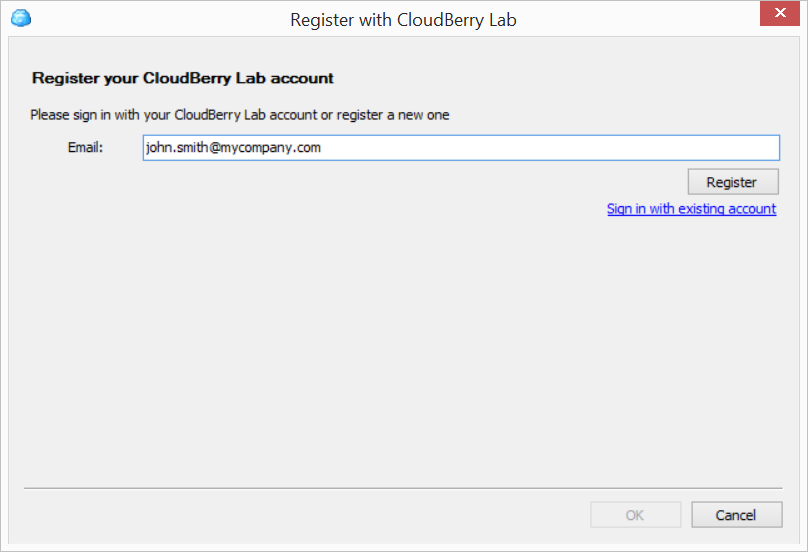This screenshot has height=552, width=808.
Task: Click the '@' symbol in the email address
Action: [215, 148]
